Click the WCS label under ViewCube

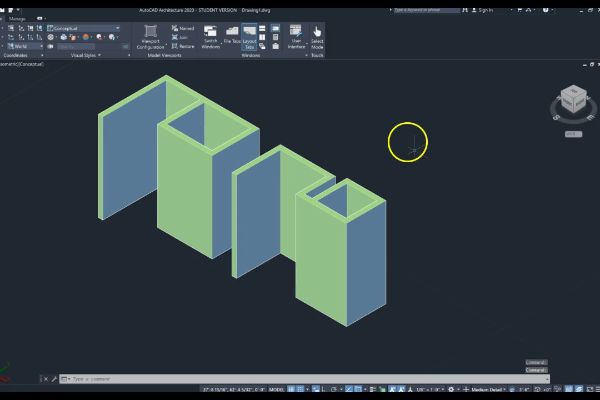coord(572,133)
